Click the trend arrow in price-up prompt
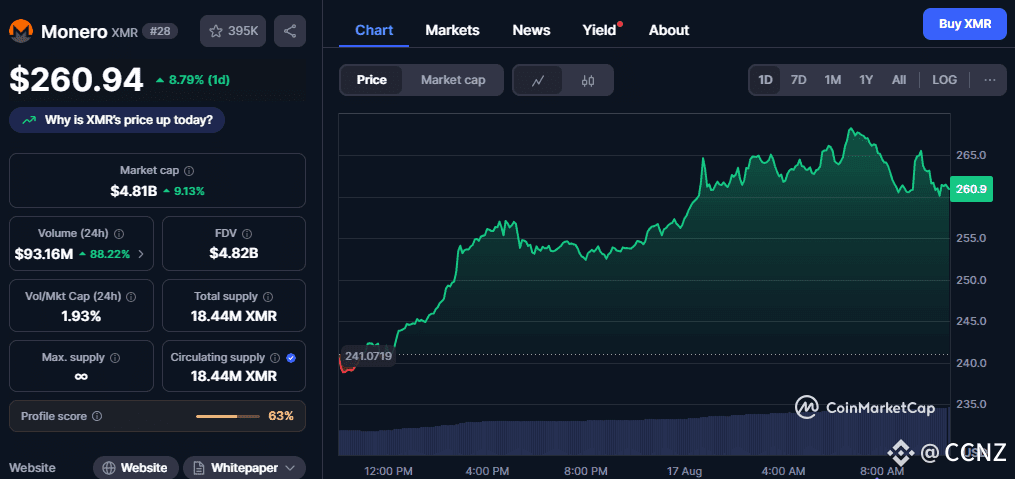1015x479 pixels. click(x=29, y=120)
